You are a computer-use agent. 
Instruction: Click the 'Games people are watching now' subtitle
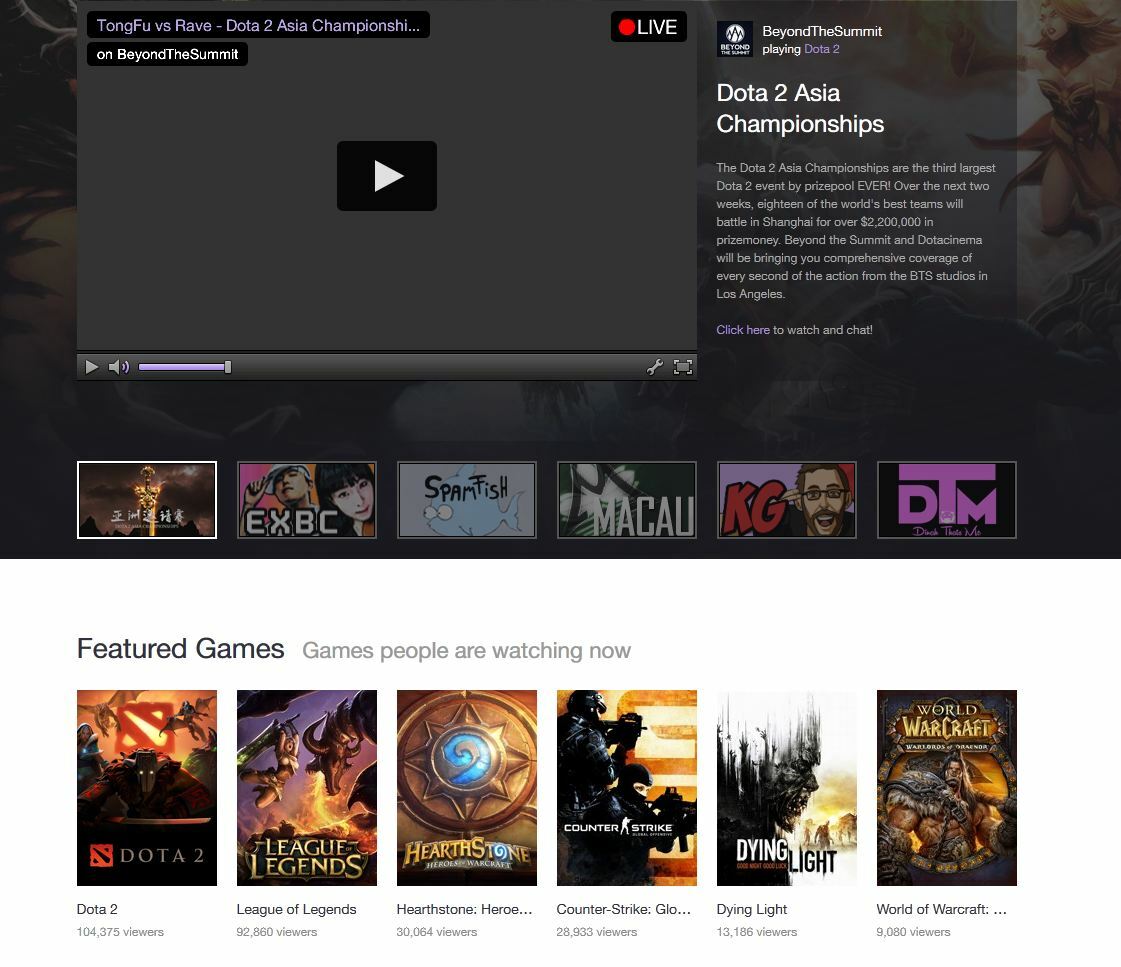coord(467,651)
